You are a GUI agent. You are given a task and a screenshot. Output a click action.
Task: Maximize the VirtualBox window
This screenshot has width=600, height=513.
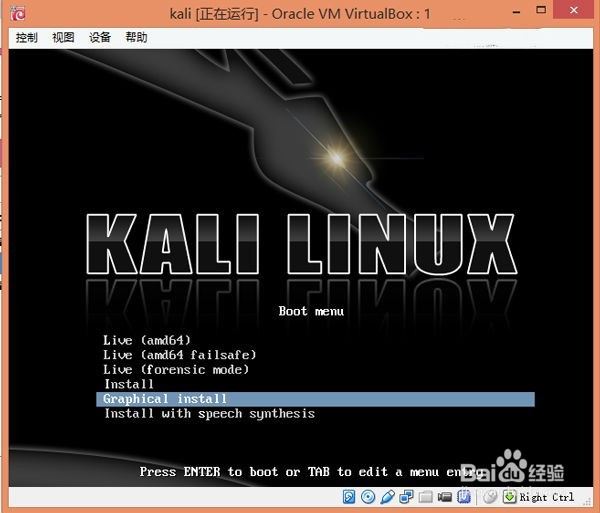[x=541, y=10]
